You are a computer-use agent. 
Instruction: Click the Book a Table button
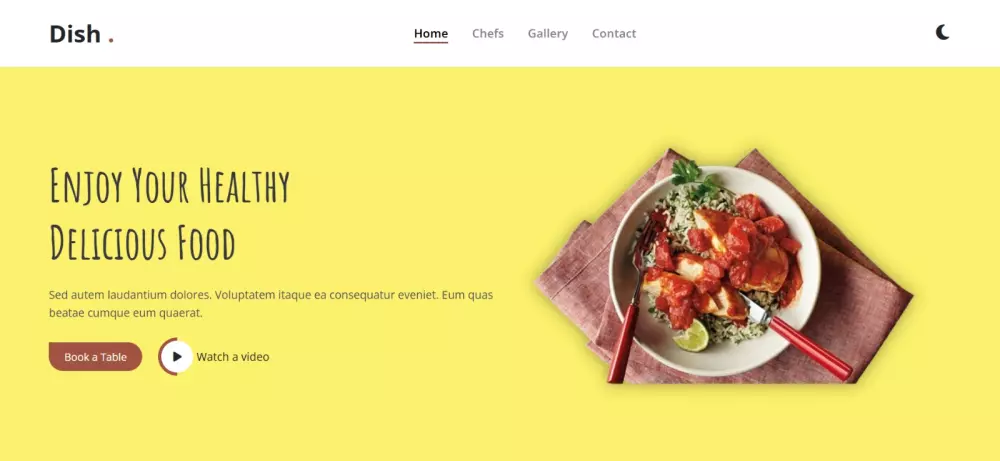pyautogui.click(x=95, y=356)
